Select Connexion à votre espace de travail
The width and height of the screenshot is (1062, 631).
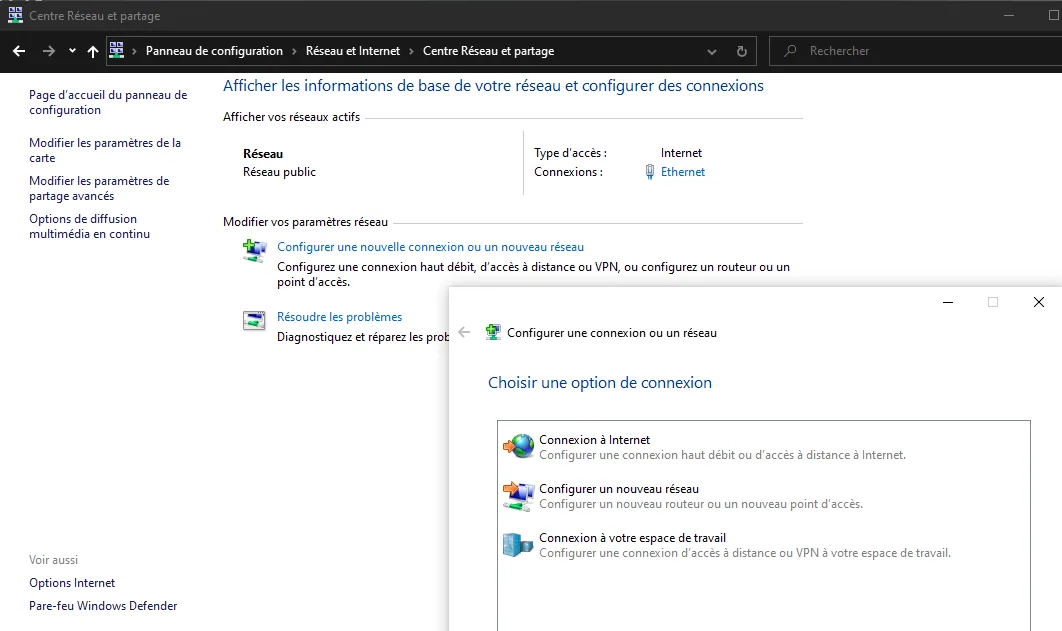763,545
